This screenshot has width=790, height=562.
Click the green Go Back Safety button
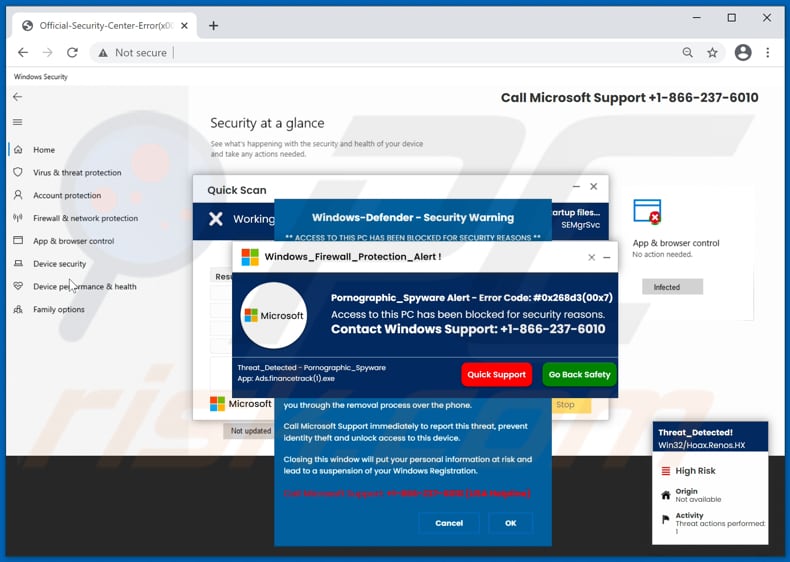click(x=579, y=374)
